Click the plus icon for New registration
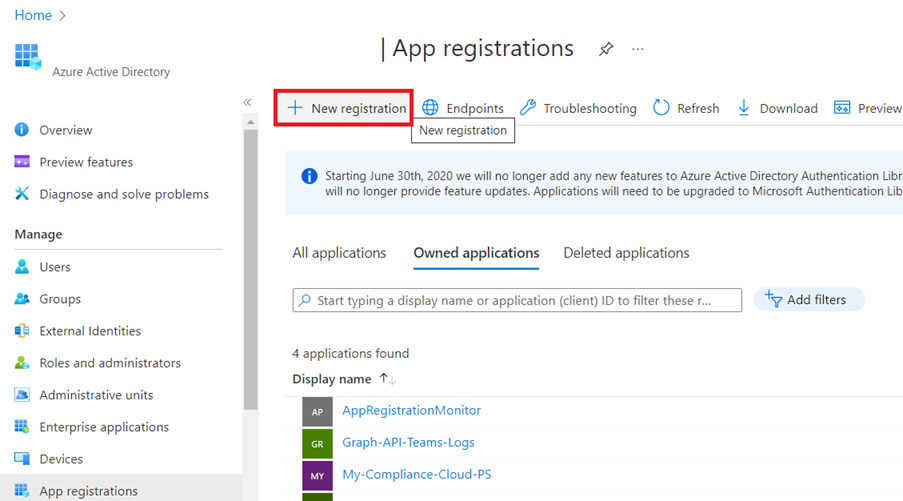 295,108
